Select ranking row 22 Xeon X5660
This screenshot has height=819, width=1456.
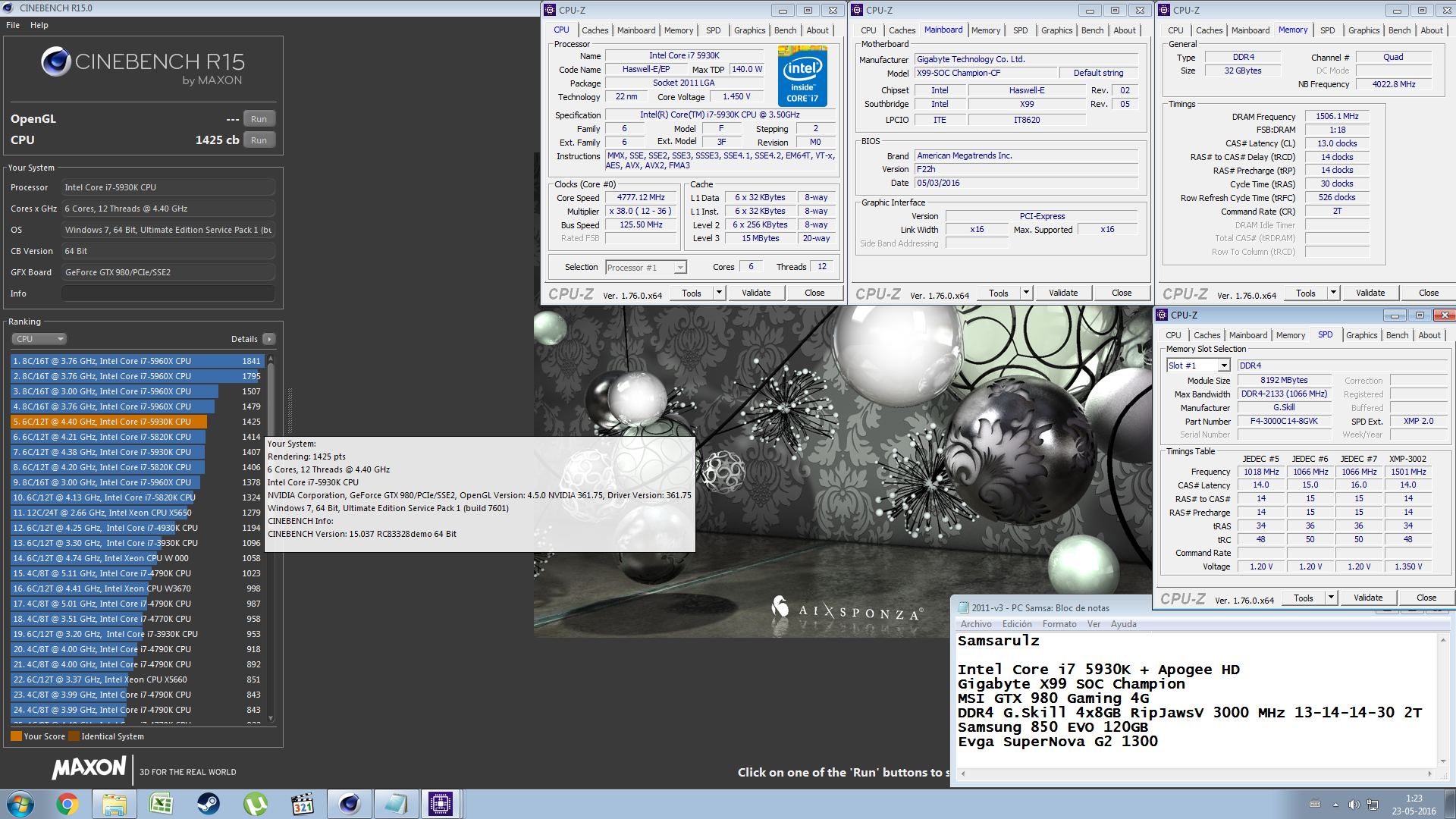click(x=136, y=679)
